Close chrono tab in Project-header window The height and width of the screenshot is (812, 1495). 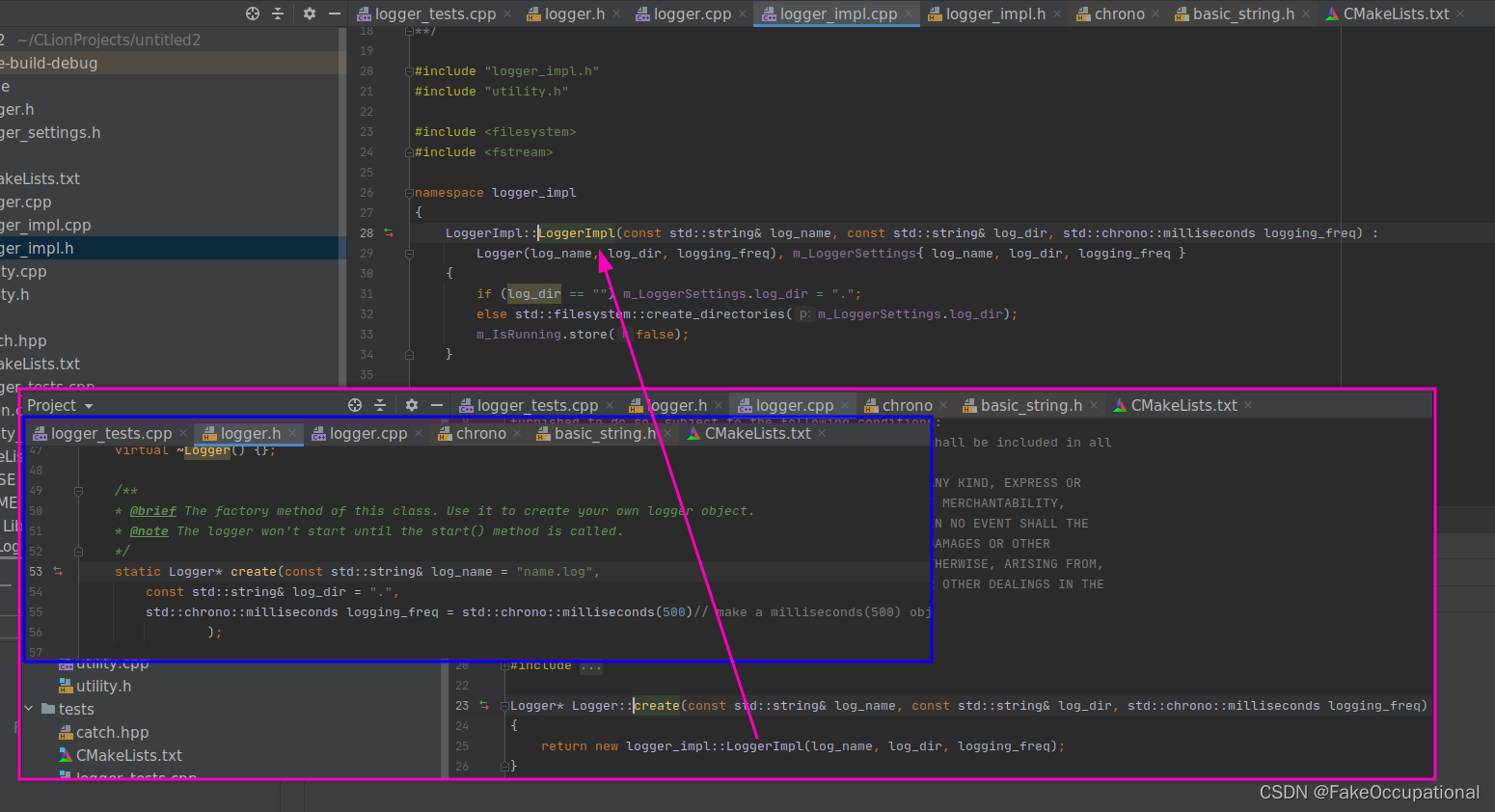943,405
